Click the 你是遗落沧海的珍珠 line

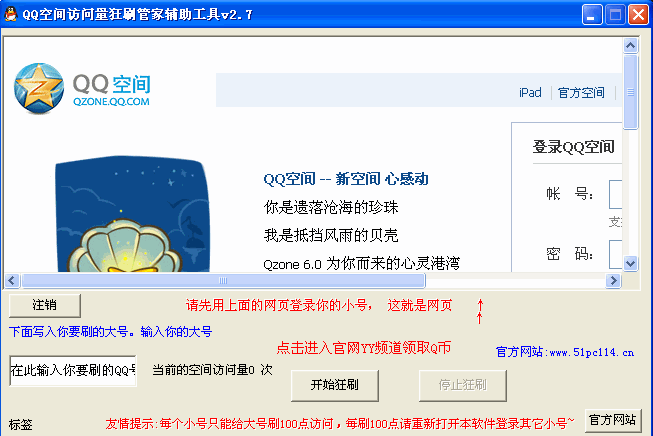331,207
